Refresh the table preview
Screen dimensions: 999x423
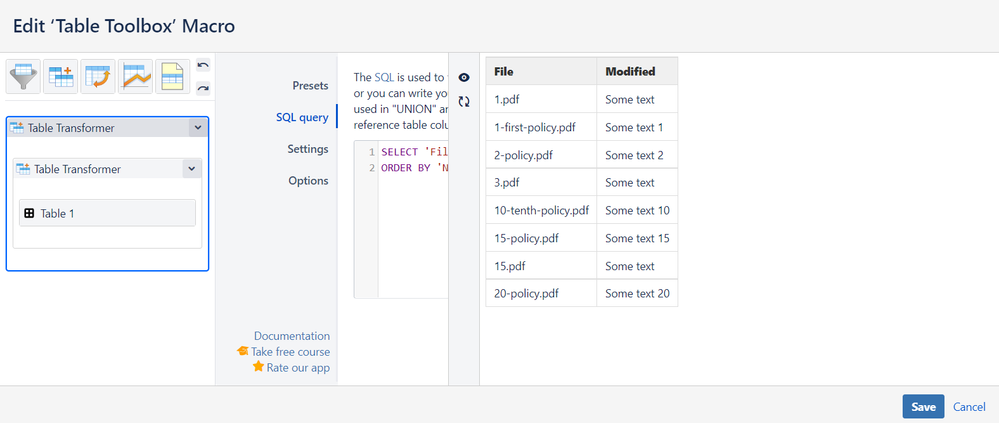464,101
